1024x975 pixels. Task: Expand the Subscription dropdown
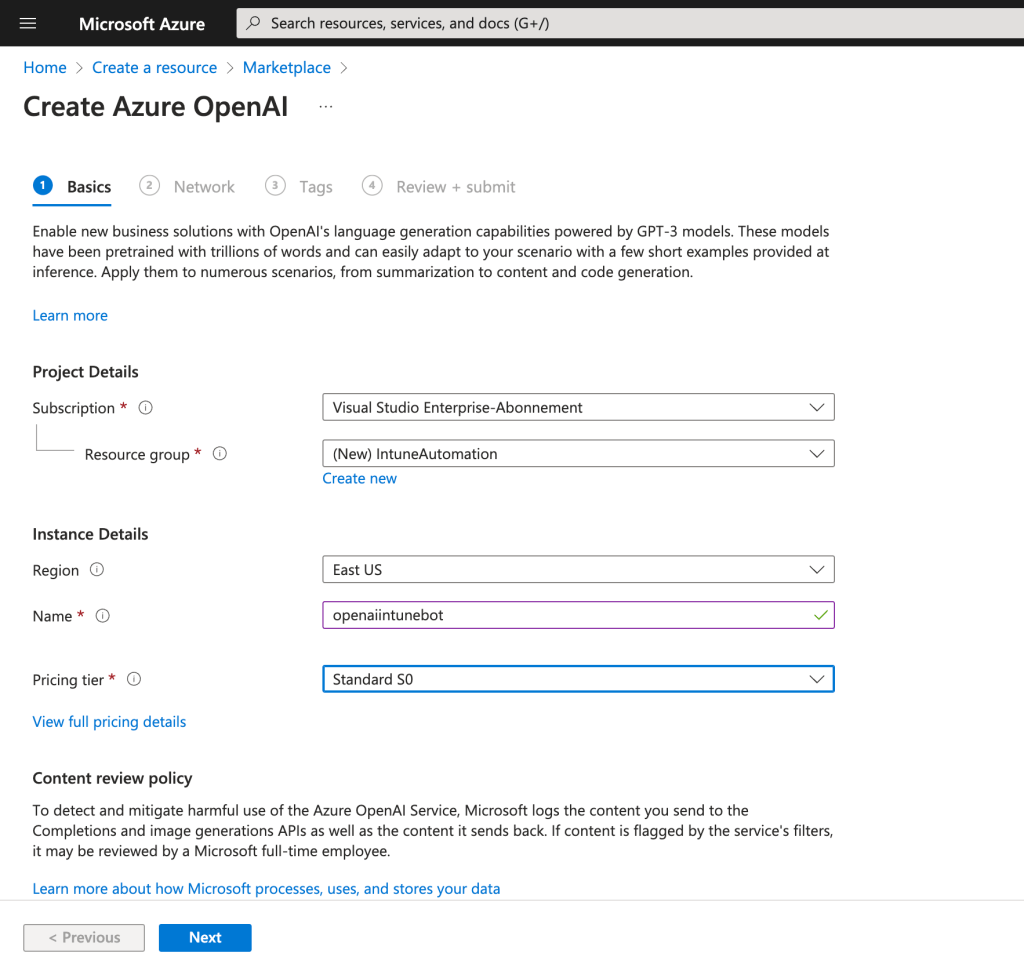point(578,408)
